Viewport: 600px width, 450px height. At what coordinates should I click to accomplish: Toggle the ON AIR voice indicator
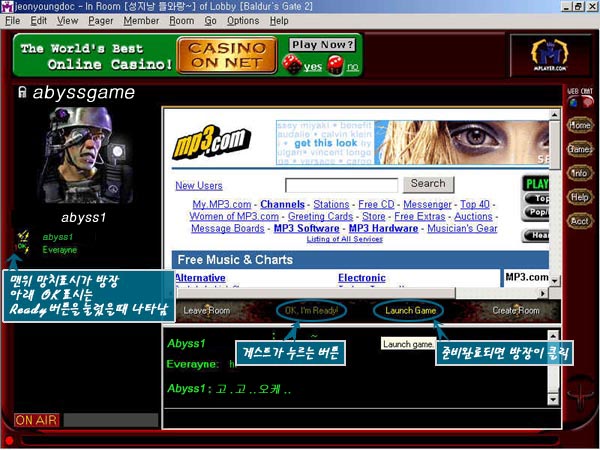pyautogui.click(x=36, y=420)
